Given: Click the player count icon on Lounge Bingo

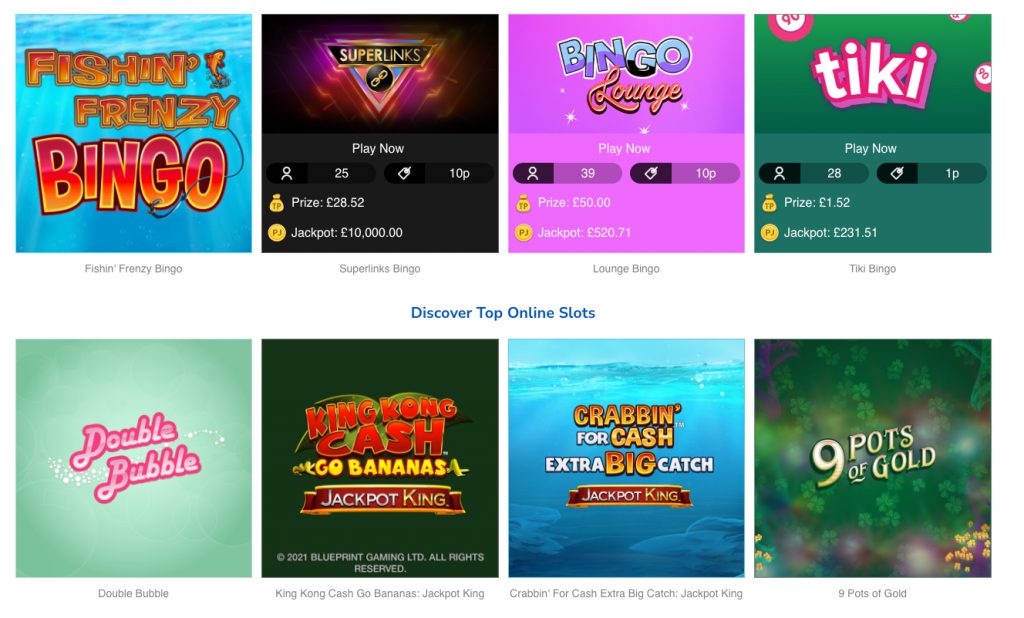Looking at the screenshot, I should point(533,174).
